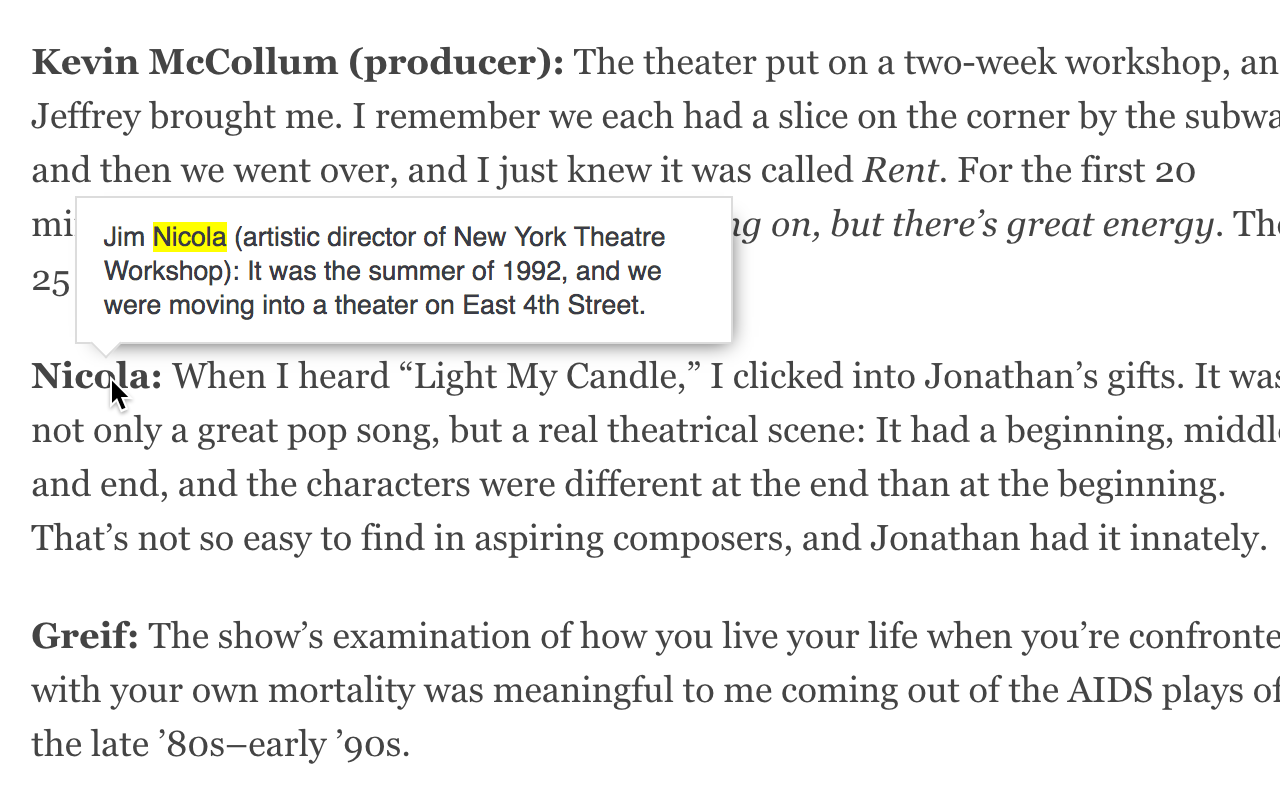Click the bold "Greif:" speaker label
Screen dimensions: 1280x800
[x=88, y=636]
